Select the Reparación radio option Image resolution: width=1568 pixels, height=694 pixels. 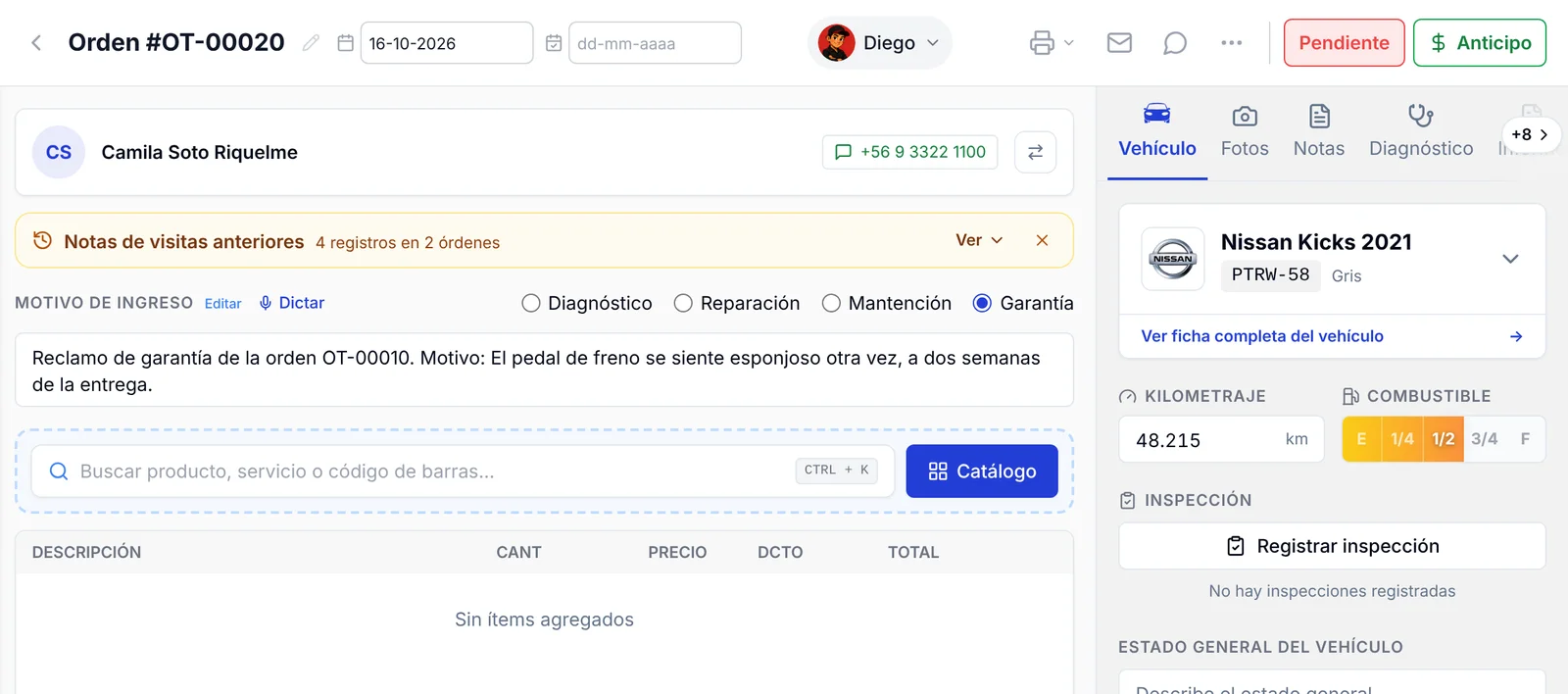[x=683, y=303]
